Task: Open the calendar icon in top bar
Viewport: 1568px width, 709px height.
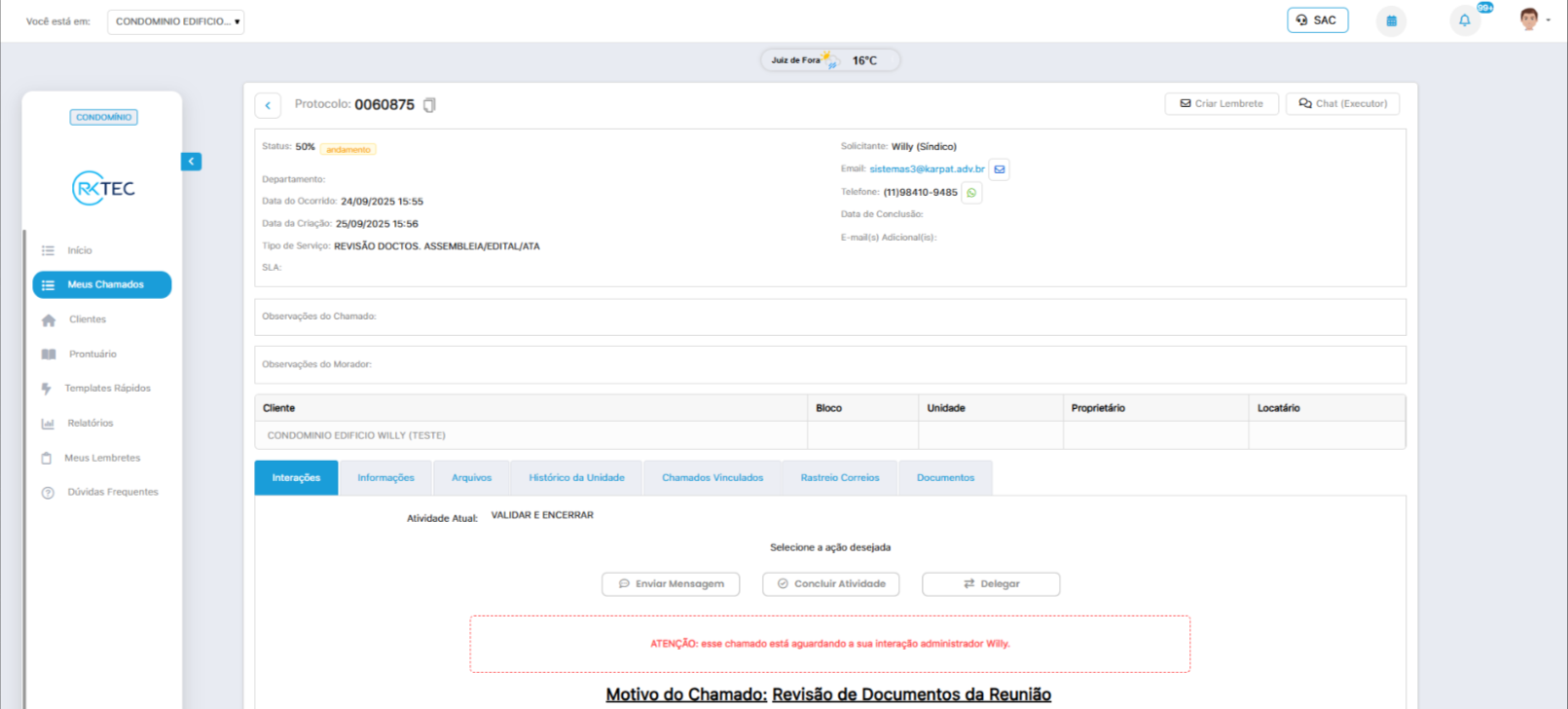Action: [x=1391, y=20]
